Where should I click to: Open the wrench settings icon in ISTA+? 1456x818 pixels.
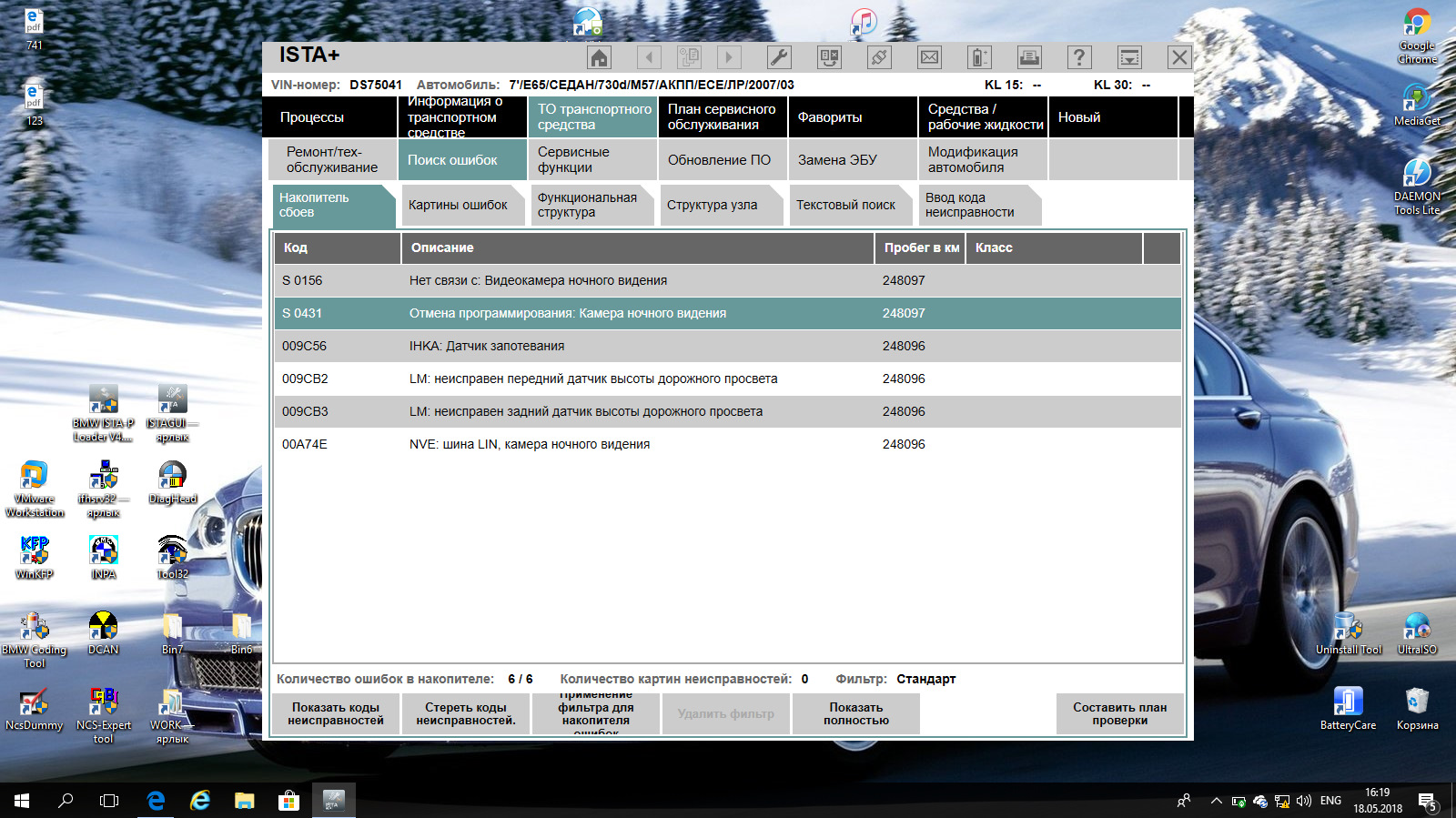[779, 57]
